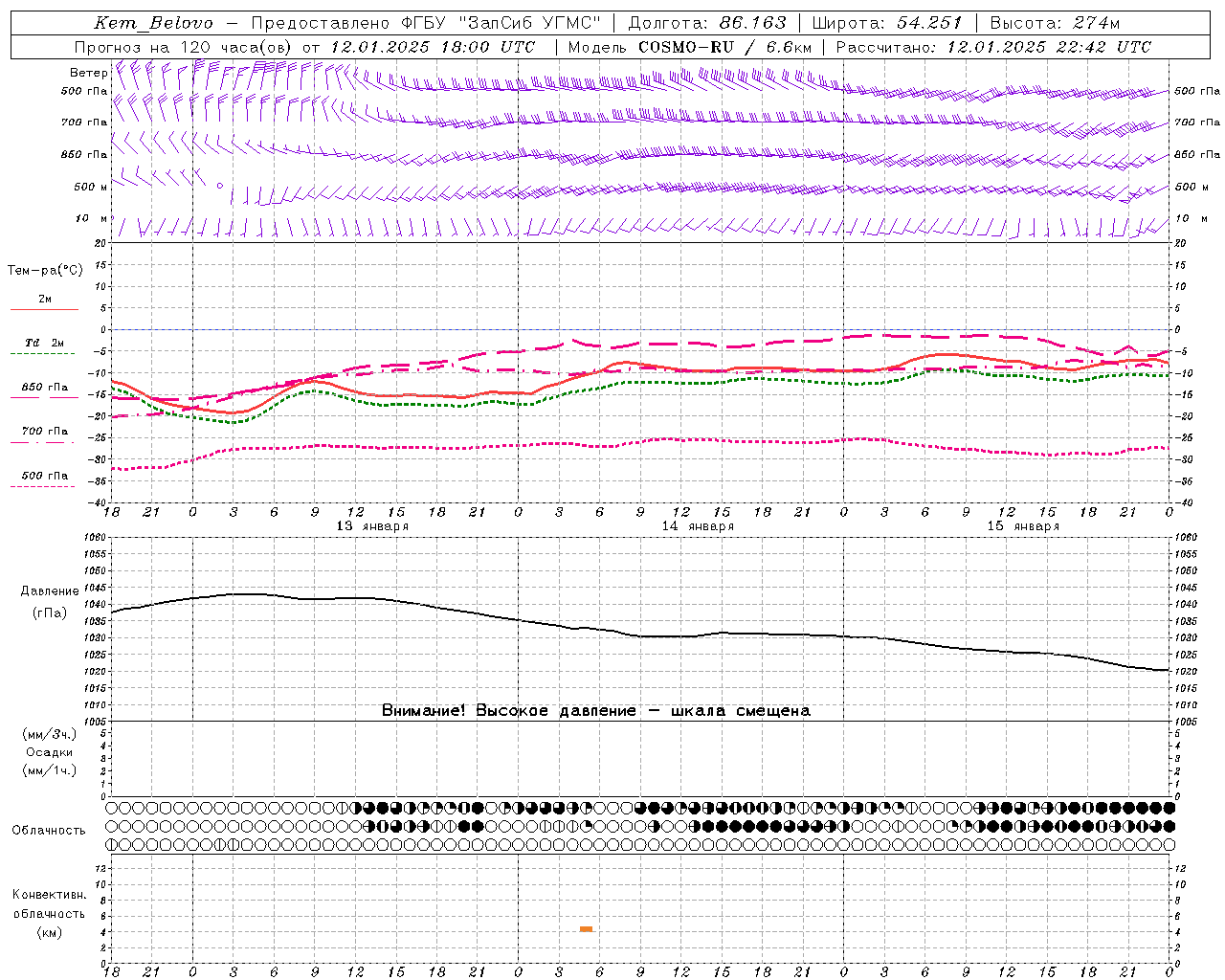
Task: Click the Осадки panel label
Action: click(x=50, y=752)
